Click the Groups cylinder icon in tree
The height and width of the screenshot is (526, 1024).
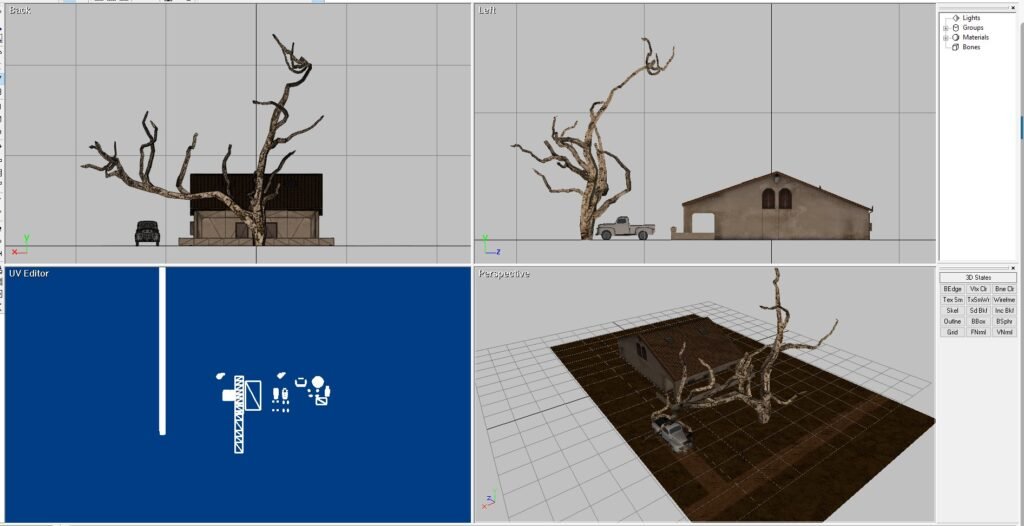point(955,28)
